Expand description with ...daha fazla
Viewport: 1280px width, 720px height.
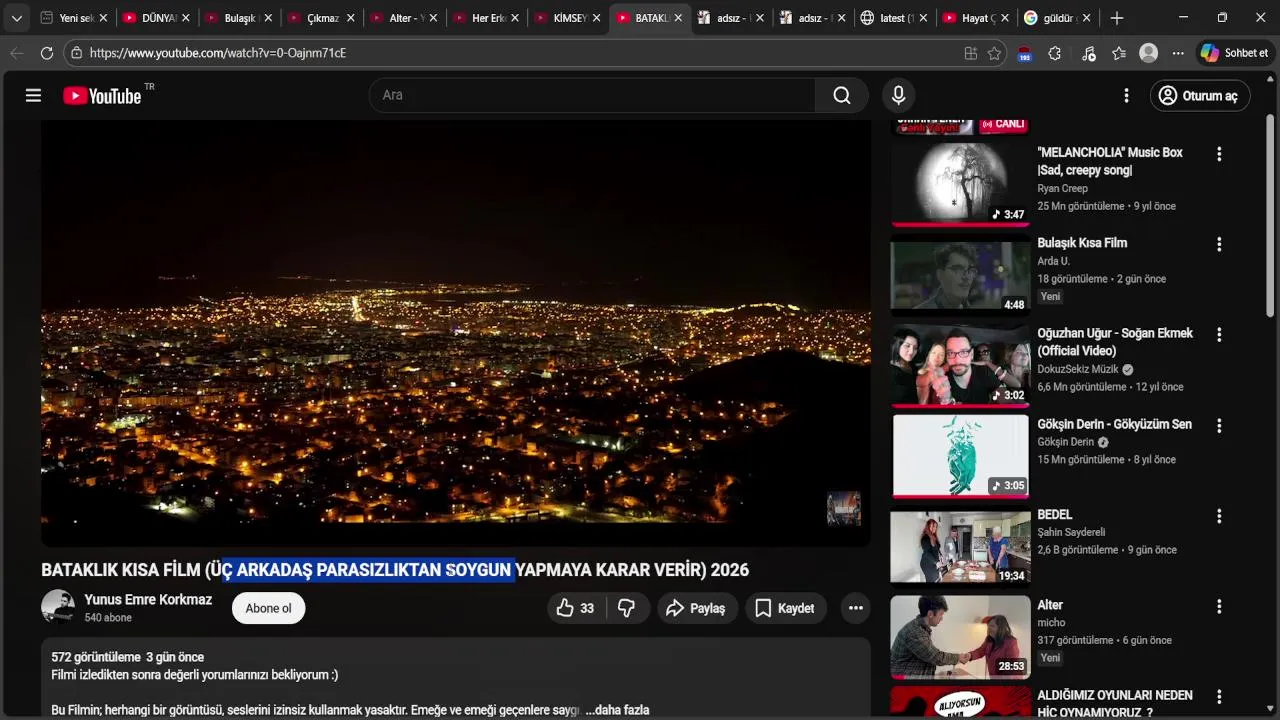[x=618, y=710]
